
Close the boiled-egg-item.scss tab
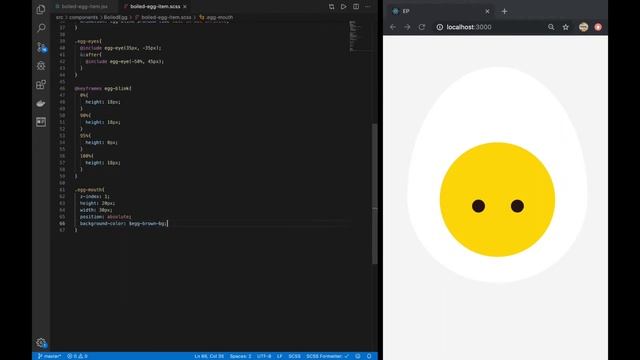click(185, 7)
